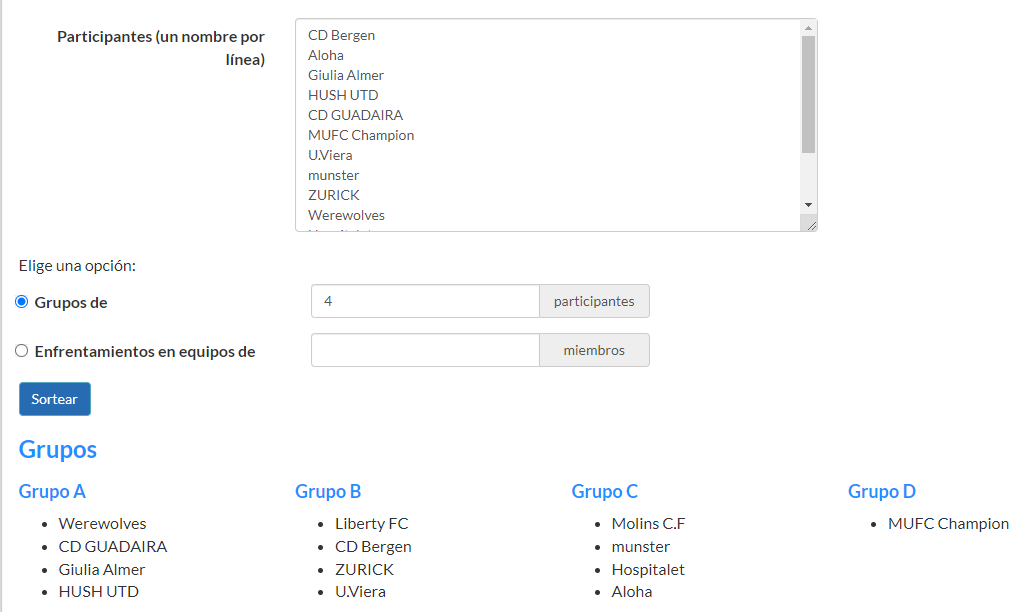This screenshot has height=612, width=1024.
Task: Grab the participants list scrollbar thumb
Action: [x=808, y=94]
